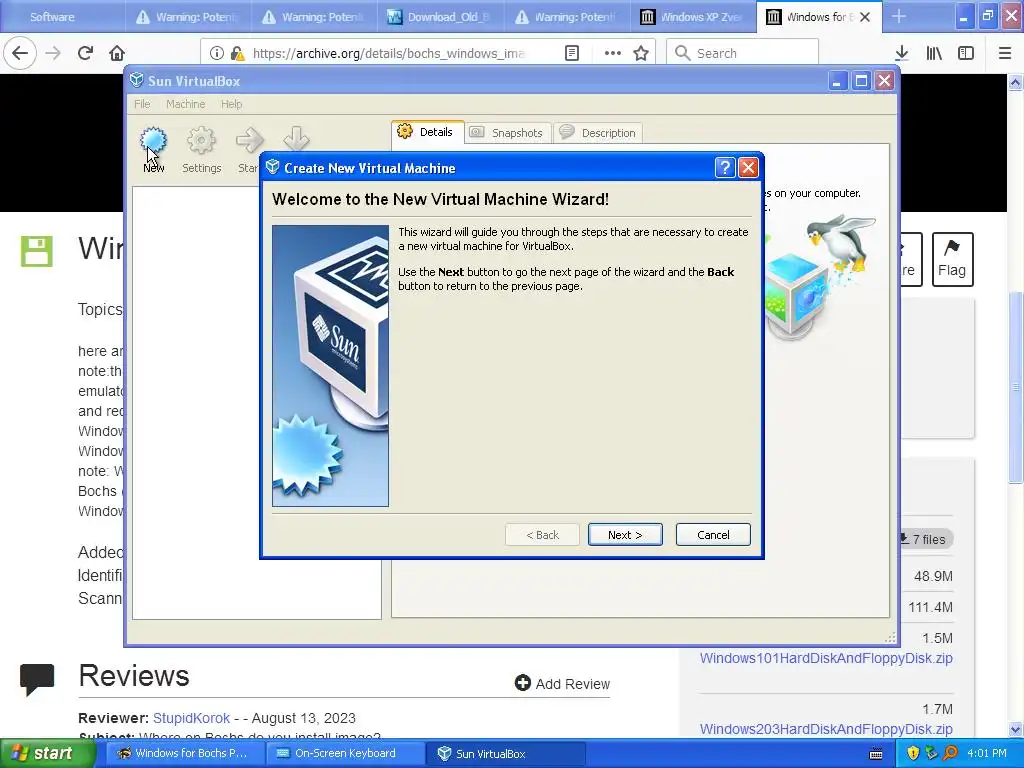Viewport: 1024px width, 768px height.
Task: Show site information icon in address bar
Action: (x=217, y=54)
